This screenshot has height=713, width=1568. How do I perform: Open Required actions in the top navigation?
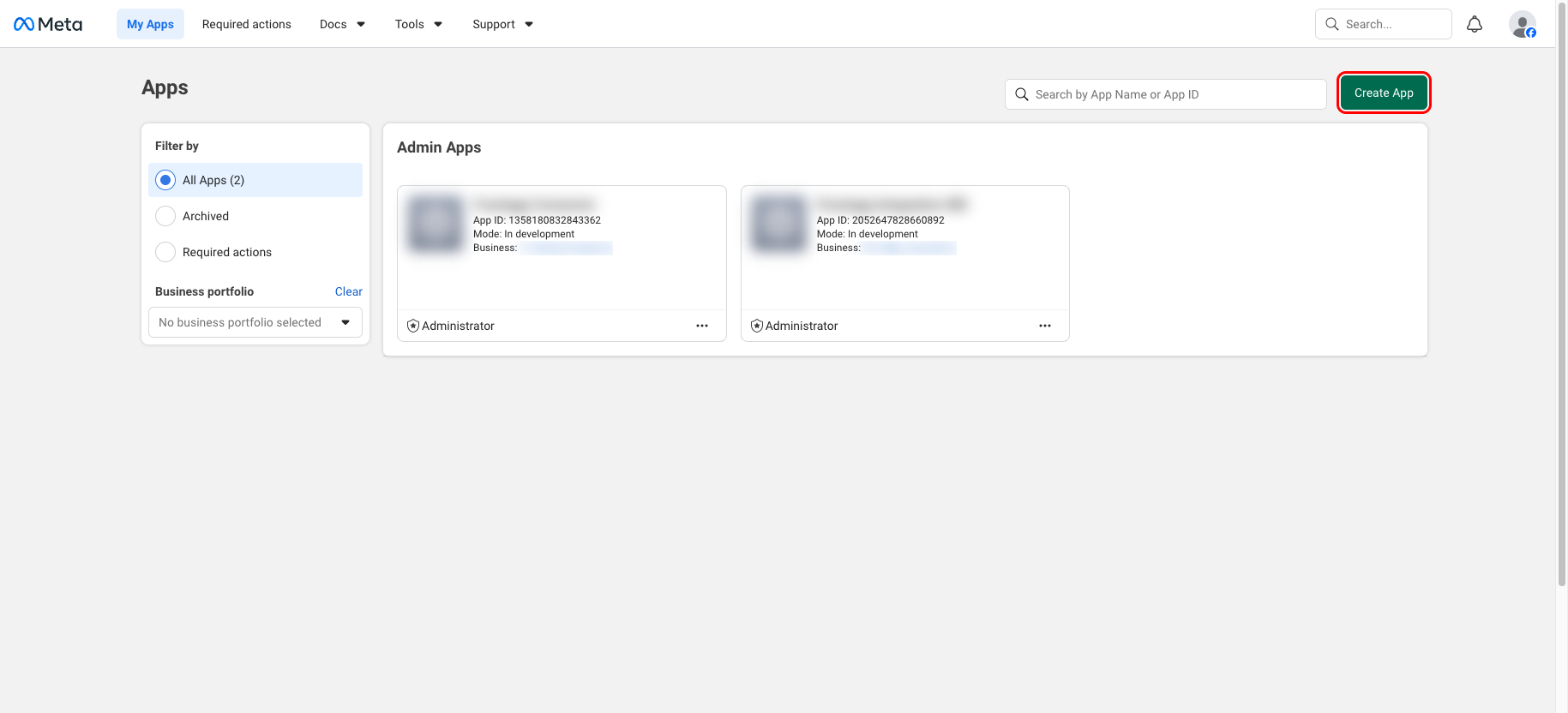coord(247,24)
